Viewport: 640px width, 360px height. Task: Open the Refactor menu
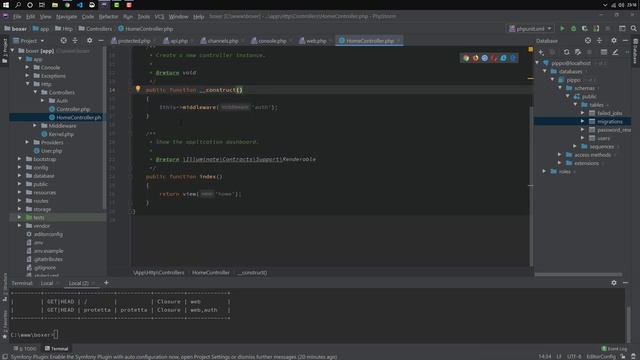(x=108, y=17)
